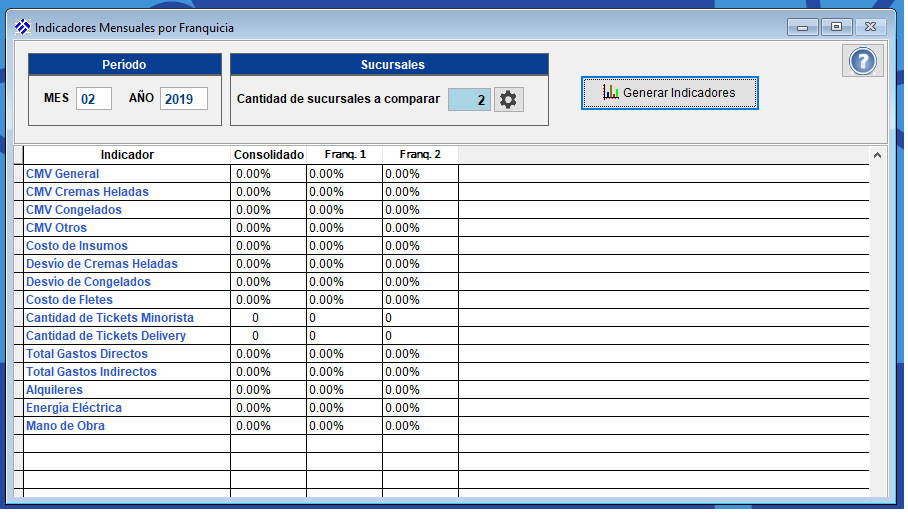The height and width of the screenshot is (514, 908).
Task: Open the CMV General indicator link
Action: [62, 174]
